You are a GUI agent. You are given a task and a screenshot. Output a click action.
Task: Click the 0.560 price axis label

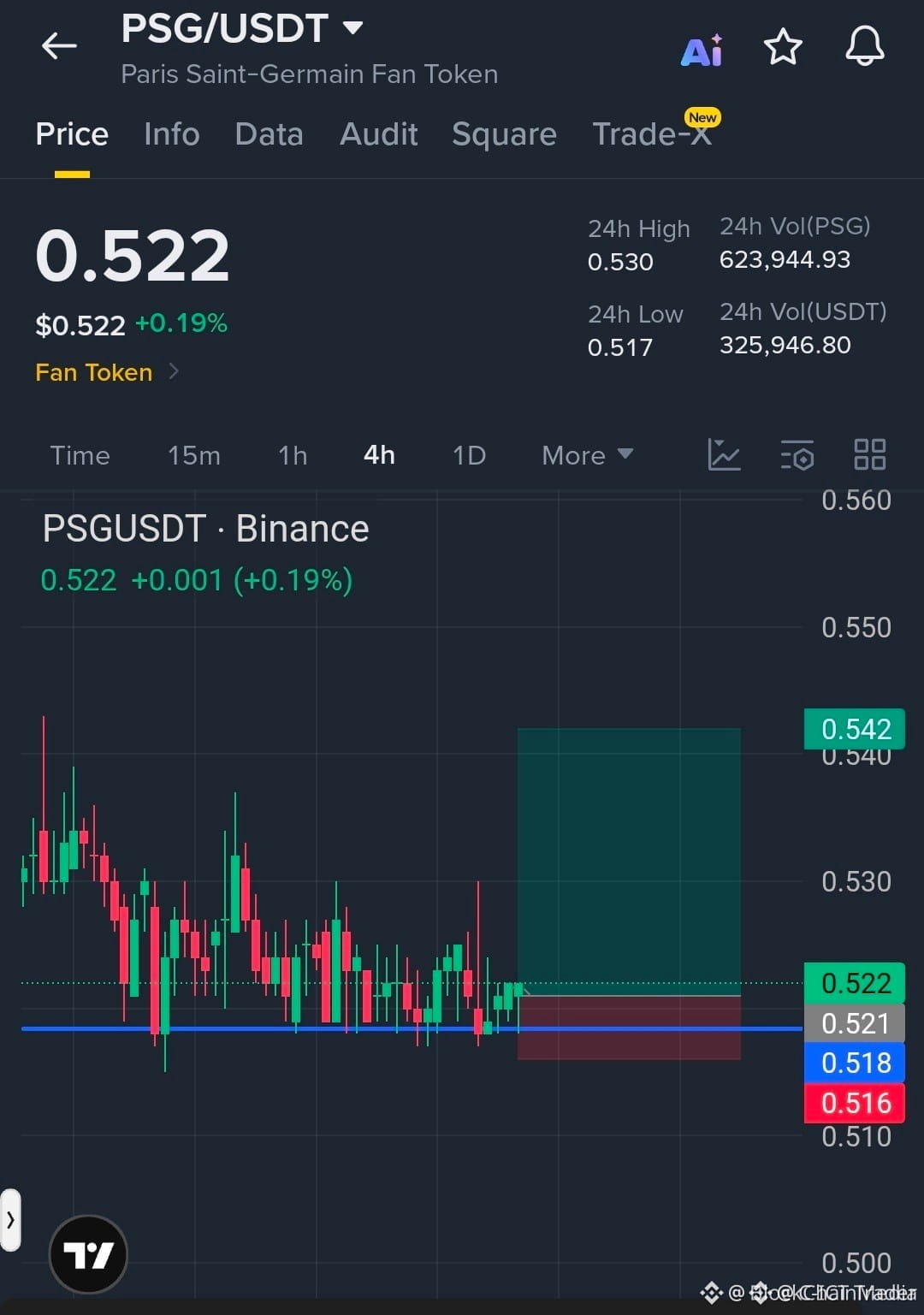click(856, 501)
